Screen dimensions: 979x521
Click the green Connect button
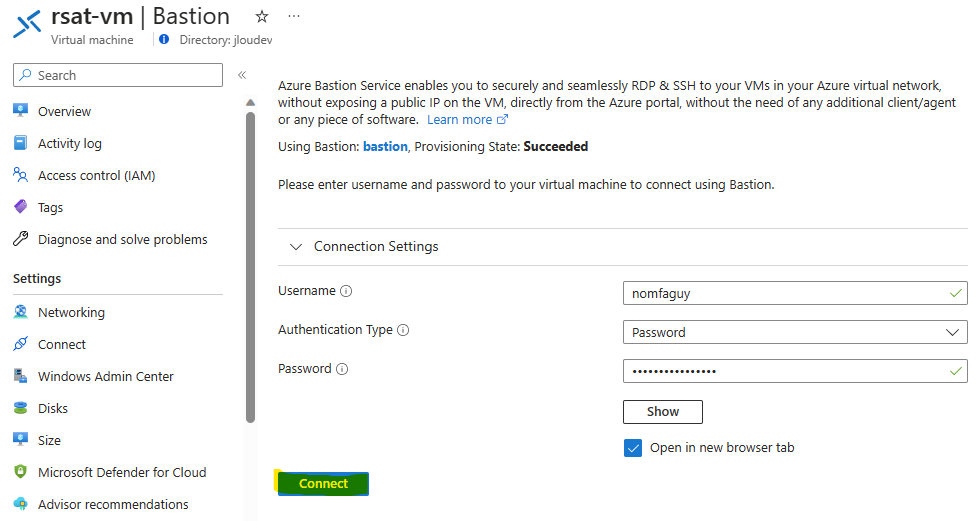pyautogui.click(x=323, y=484)
